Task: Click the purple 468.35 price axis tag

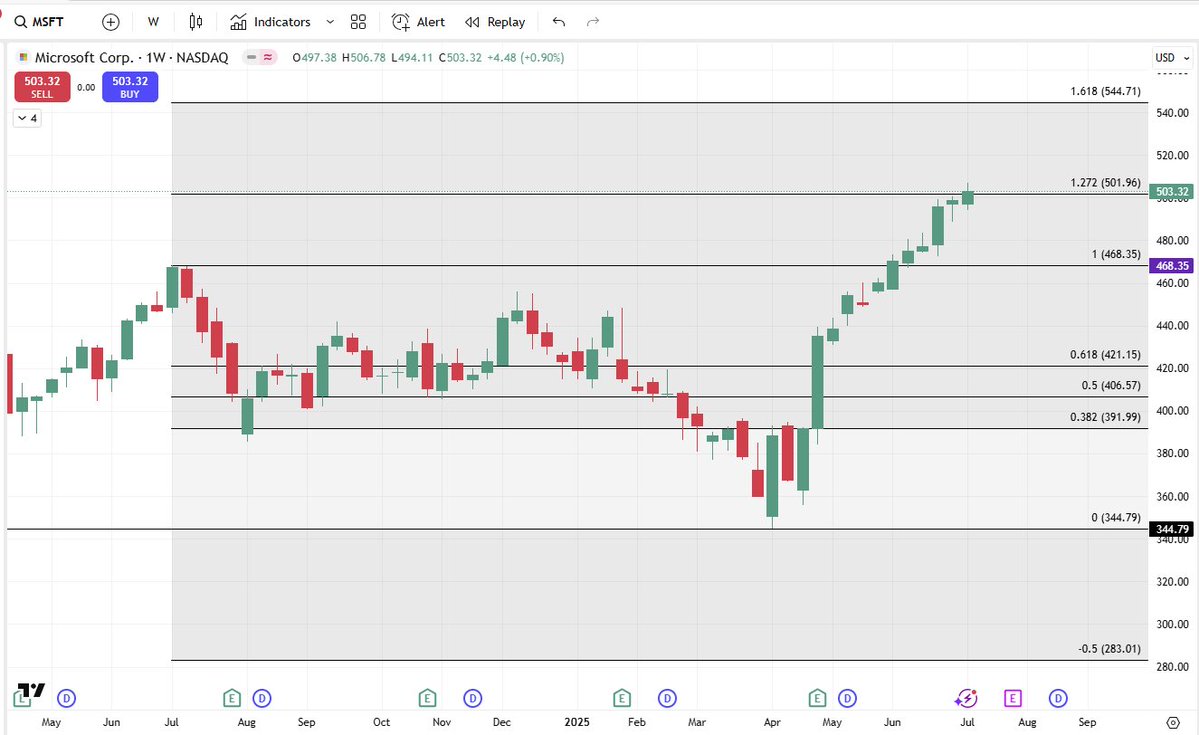Action: 1172,265
